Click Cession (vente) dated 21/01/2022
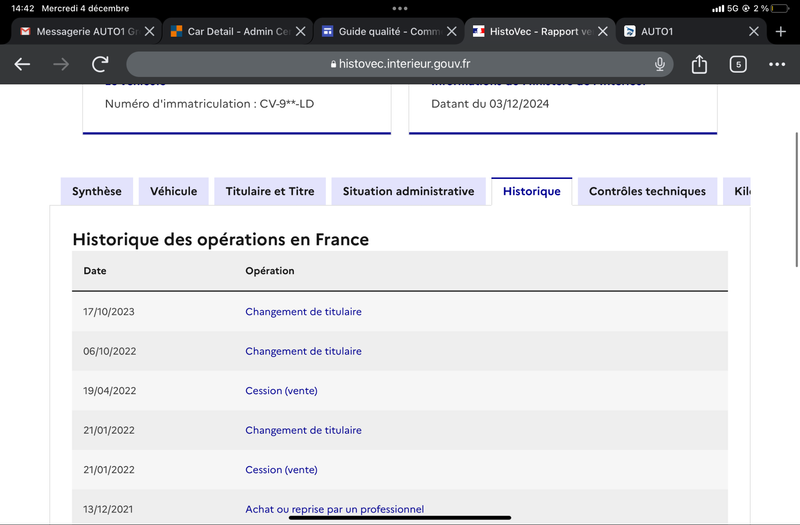Screen dimensions: 800x525 point(281,470)
